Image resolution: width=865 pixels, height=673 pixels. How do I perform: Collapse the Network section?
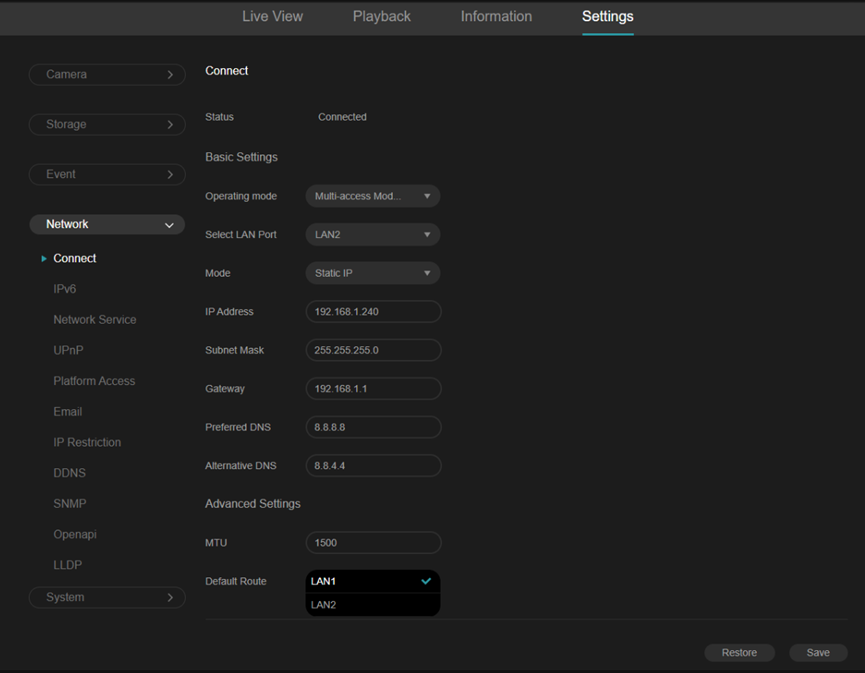[x=107, y=225]
